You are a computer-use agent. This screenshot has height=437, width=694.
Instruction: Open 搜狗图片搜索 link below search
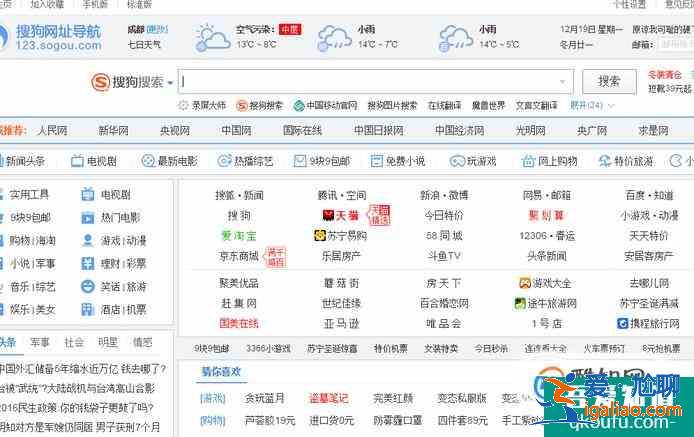392,105
